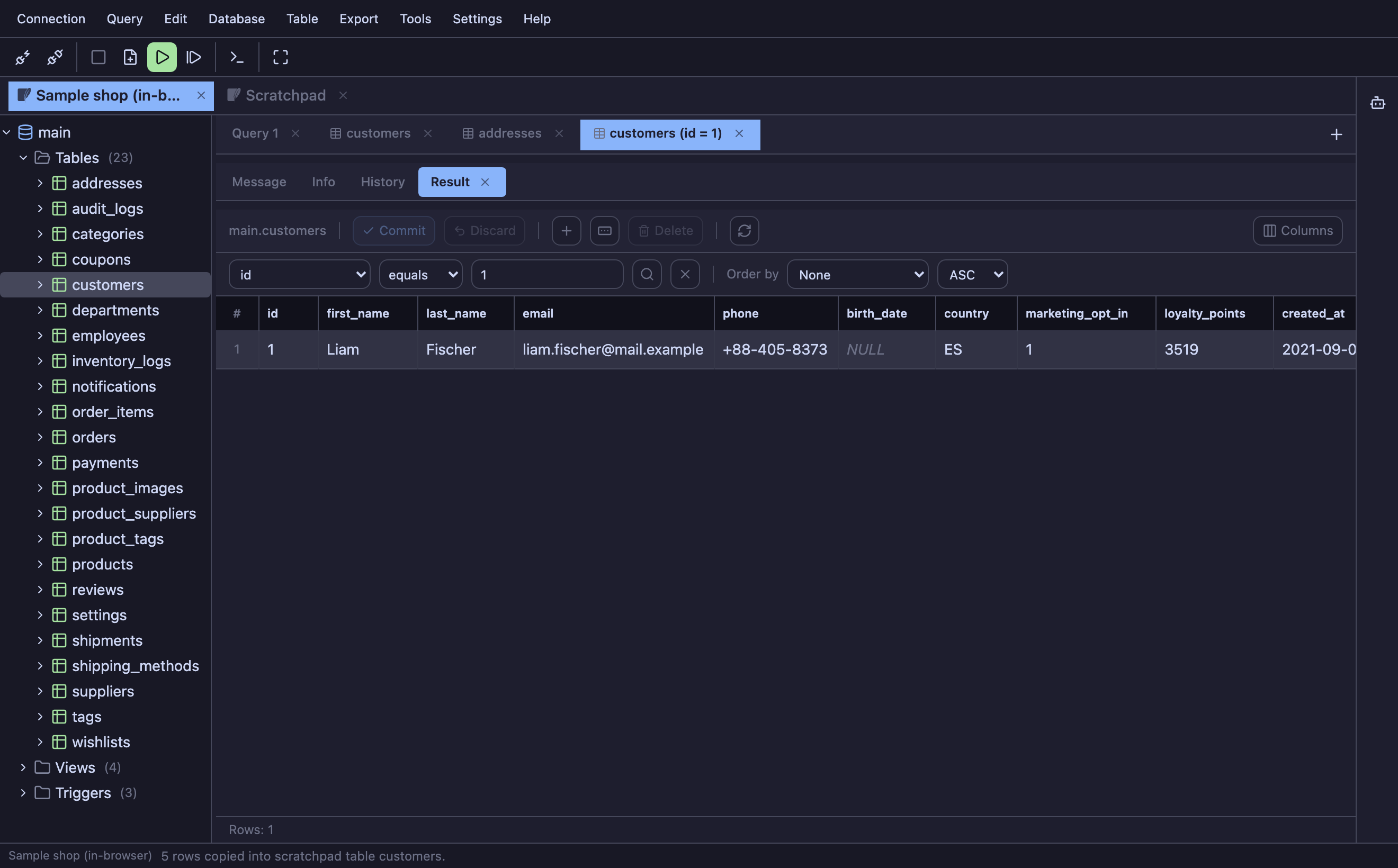The image size is (1398, 868).
Task: Click the Delete row button
Action: tap(665, 231)
